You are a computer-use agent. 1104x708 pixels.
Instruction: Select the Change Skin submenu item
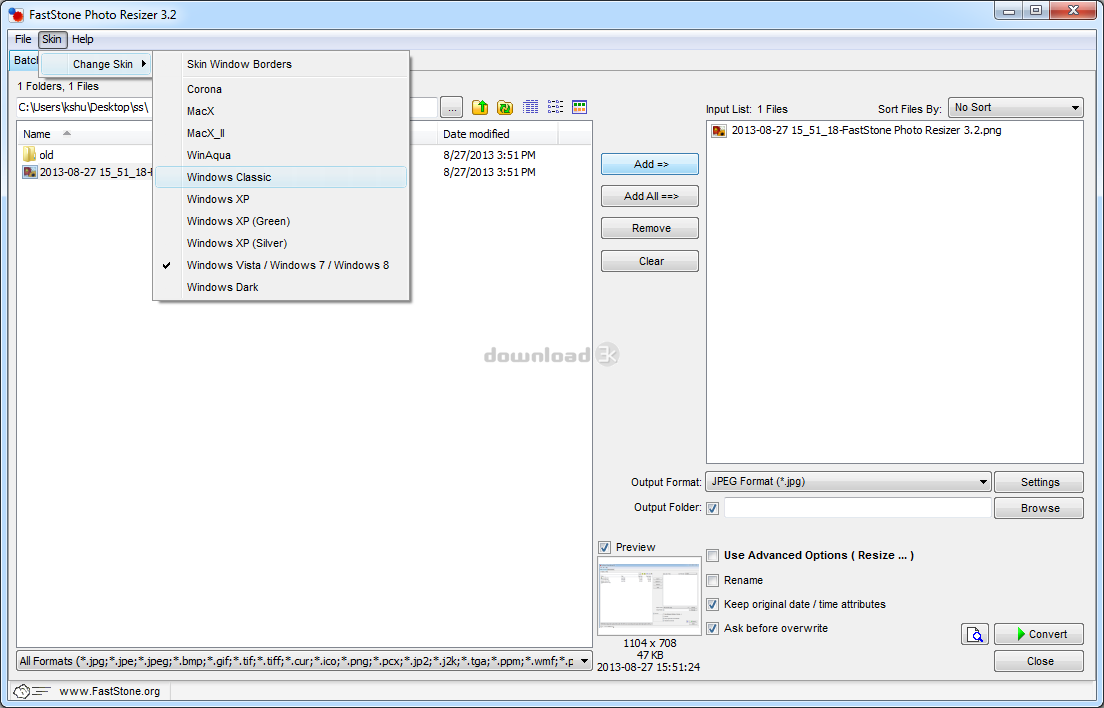pos(96,64)
